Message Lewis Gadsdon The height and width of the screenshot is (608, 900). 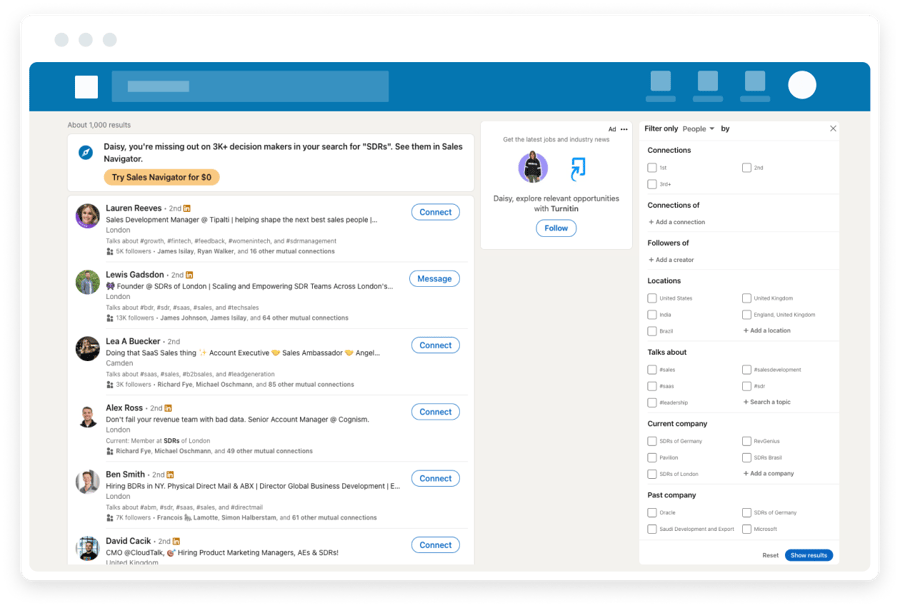[x=434, y=278]
